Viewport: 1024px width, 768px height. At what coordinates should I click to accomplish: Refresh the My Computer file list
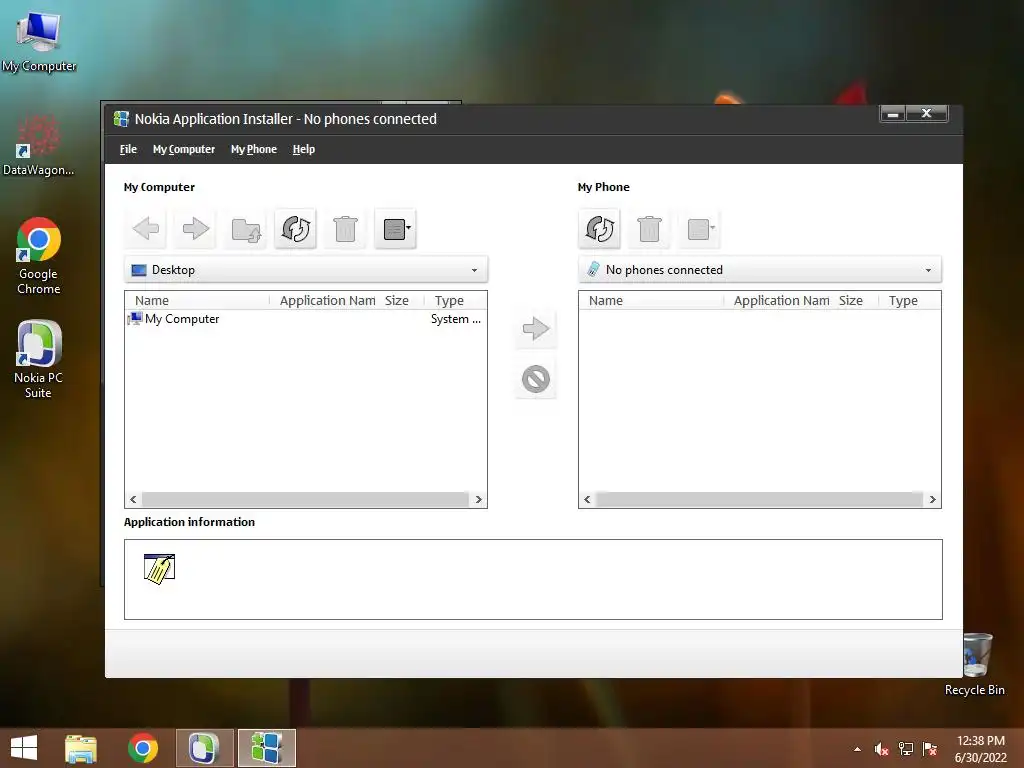pos(295,229)
